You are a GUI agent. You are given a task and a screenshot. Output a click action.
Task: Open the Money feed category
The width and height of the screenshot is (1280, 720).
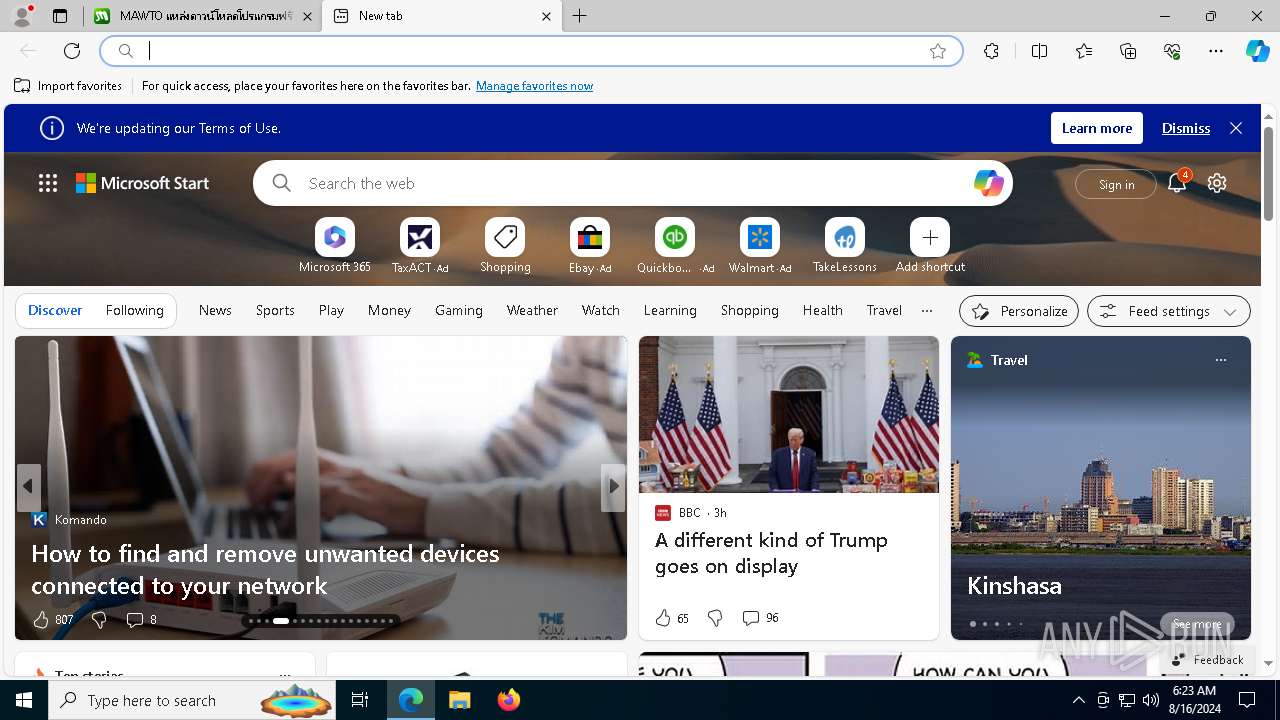tap(389, 310)
